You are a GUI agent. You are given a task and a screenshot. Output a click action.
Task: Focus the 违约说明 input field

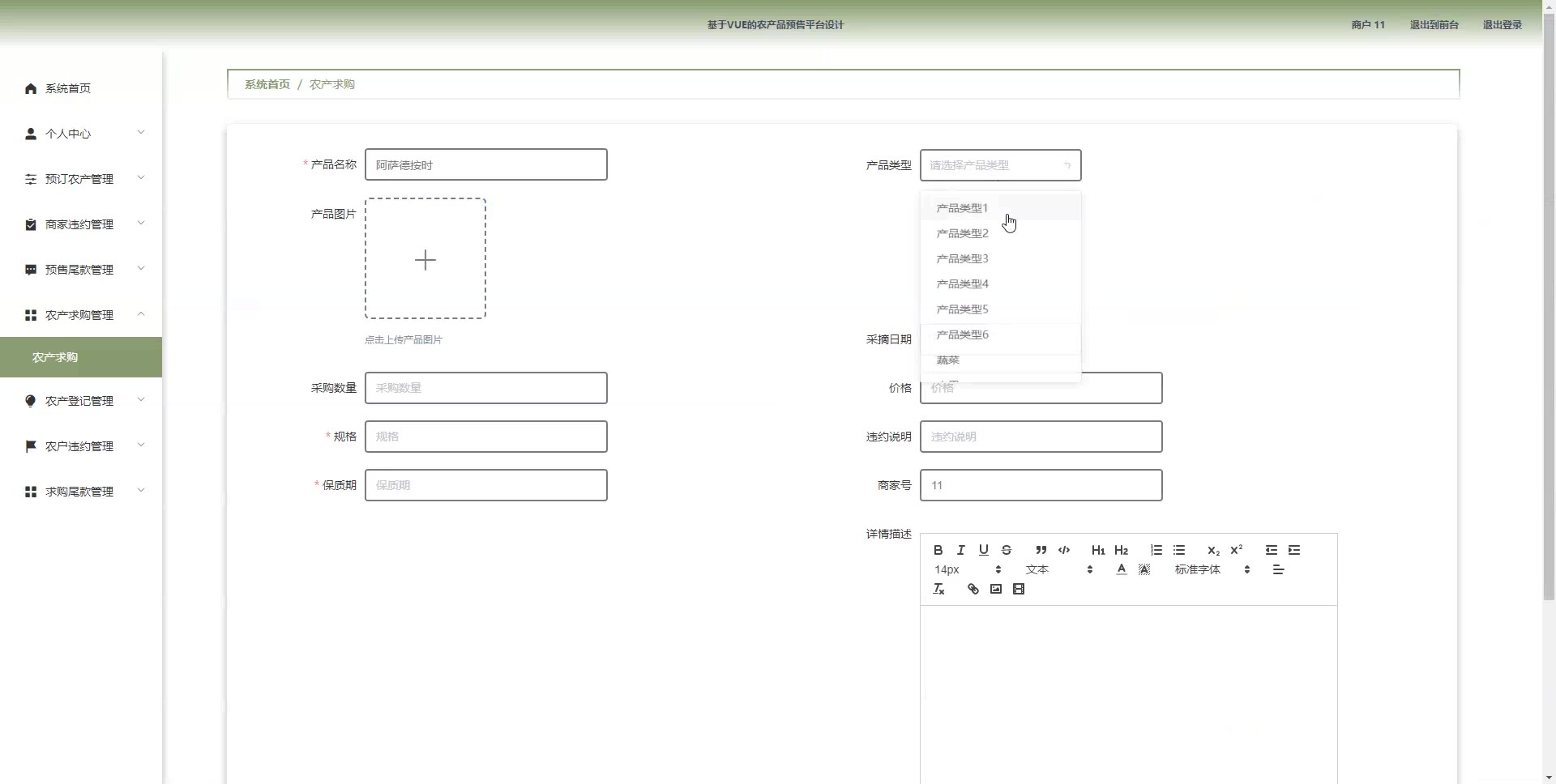click(1041, 437)
